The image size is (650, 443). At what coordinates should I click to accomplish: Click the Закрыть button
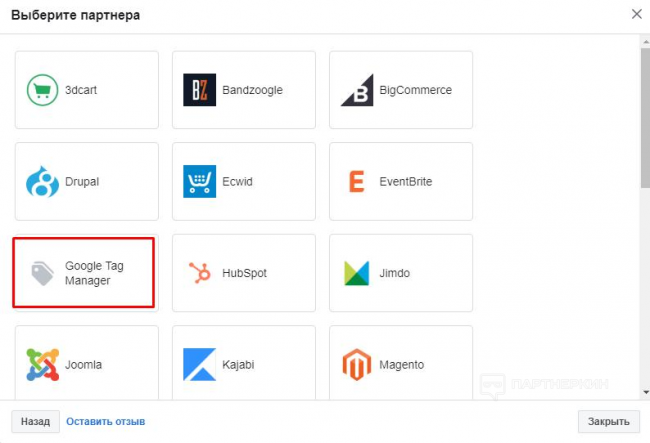[608, 421]
